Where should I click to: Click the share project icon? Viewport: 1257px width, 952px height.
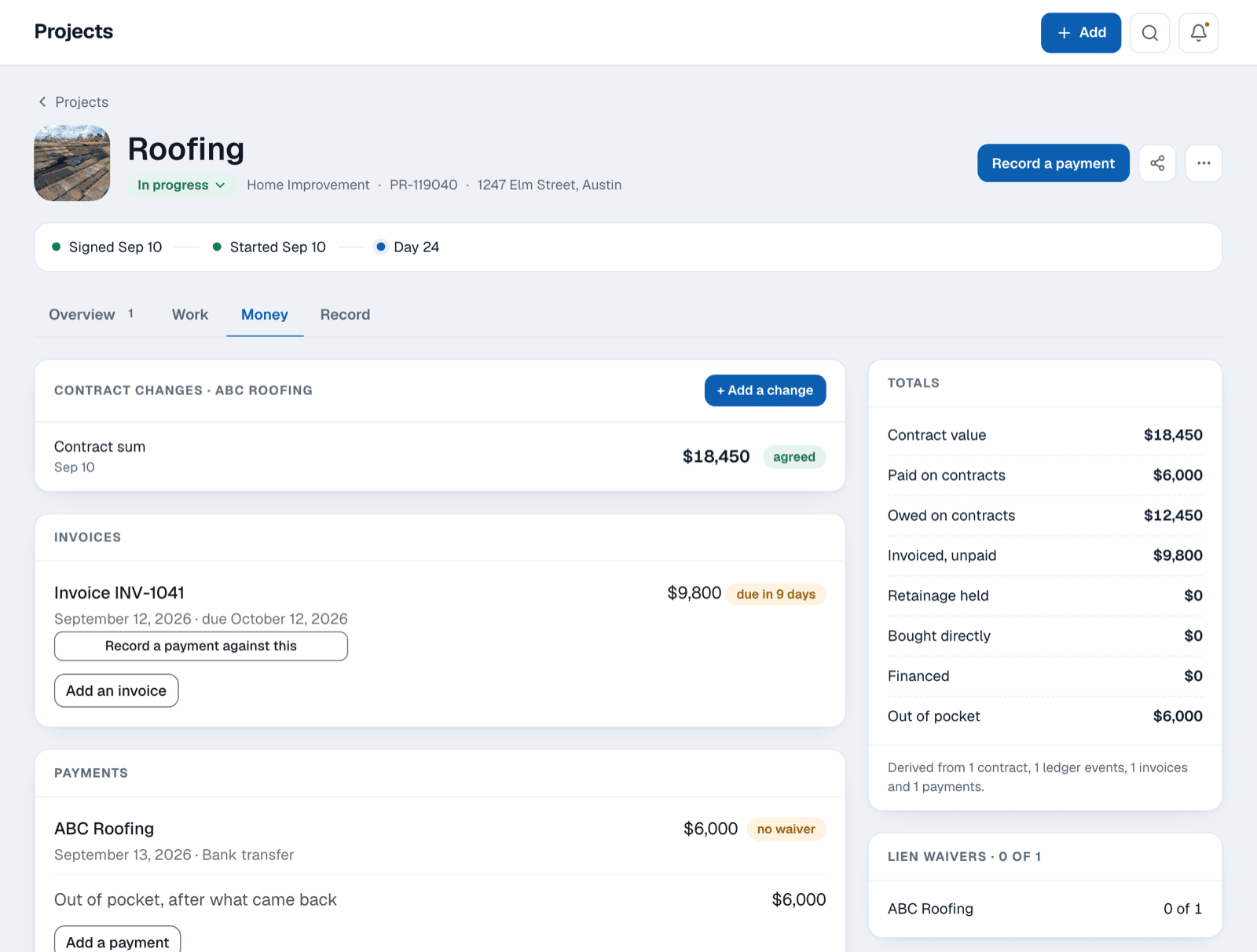[1157, 163]
